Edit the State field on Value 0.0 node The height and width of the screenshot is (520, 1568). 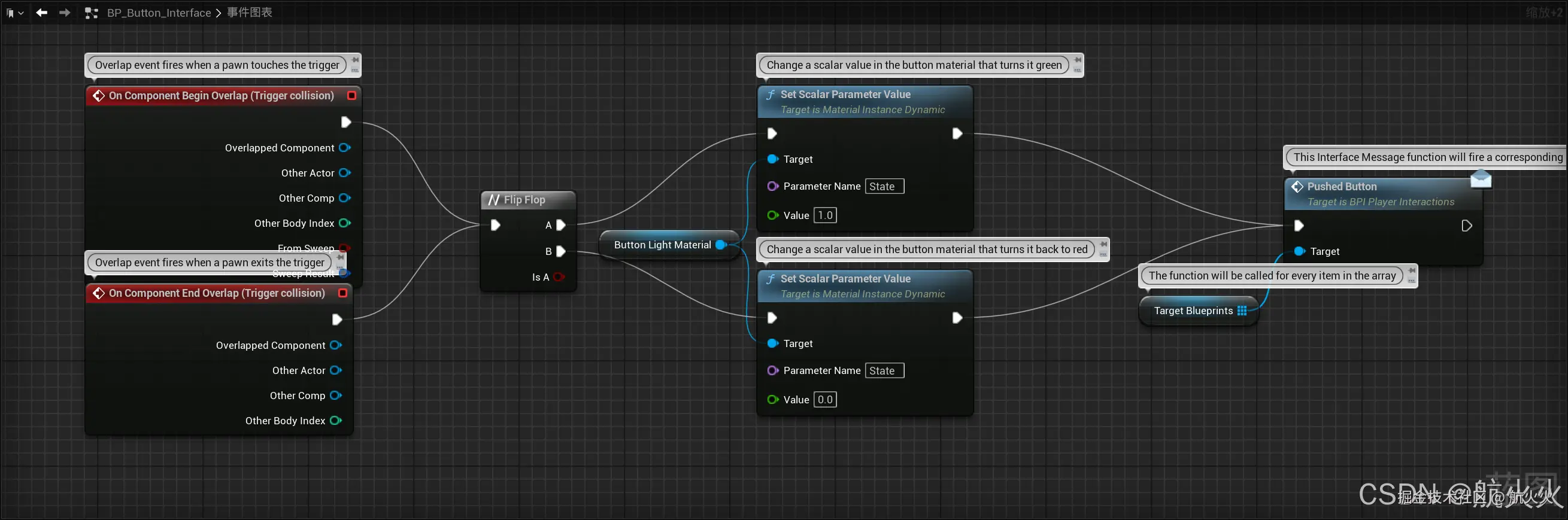click(884, 370)
